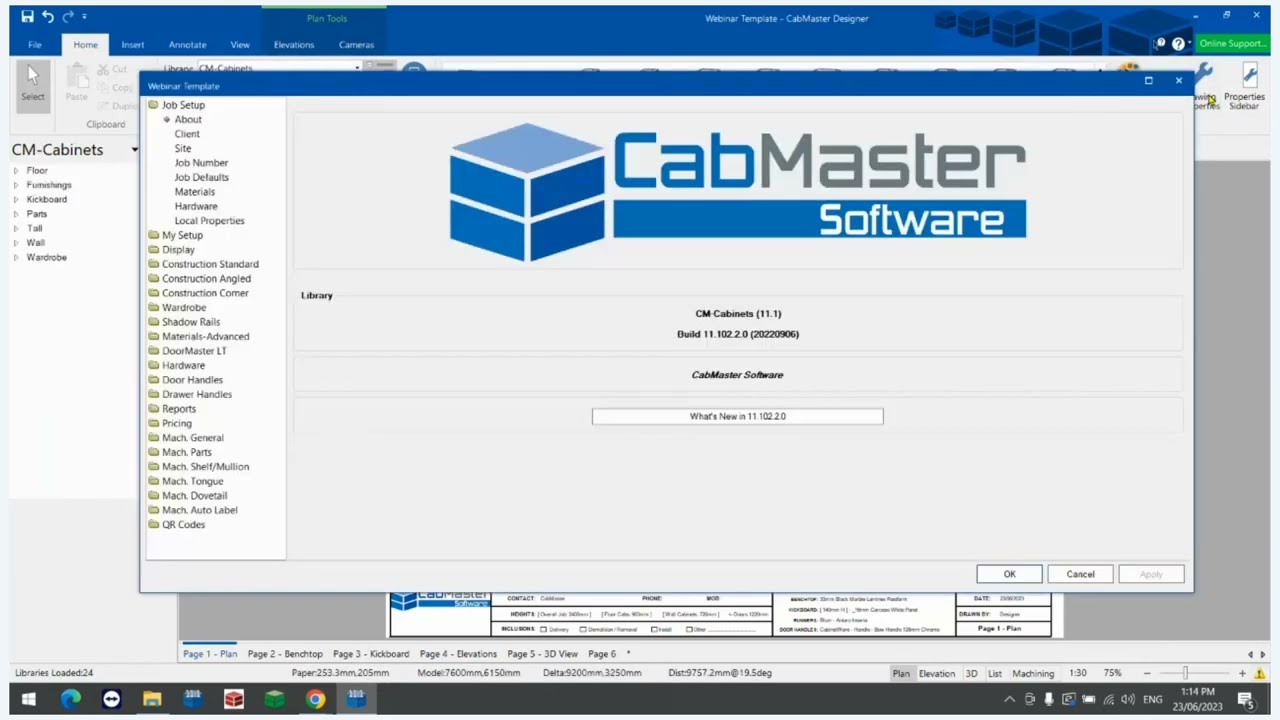Click Pricing folder icon
This screenshot has height=720, width=1280.
(x=154, y=423)
